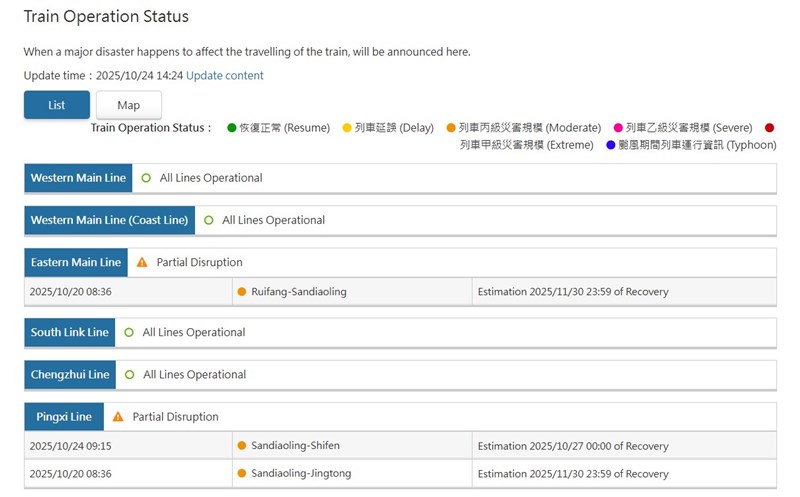Click orange dot next to Sandiaoling-Jingtong
The width and height of the screenshot is (800, 497).
click(242, 474)
